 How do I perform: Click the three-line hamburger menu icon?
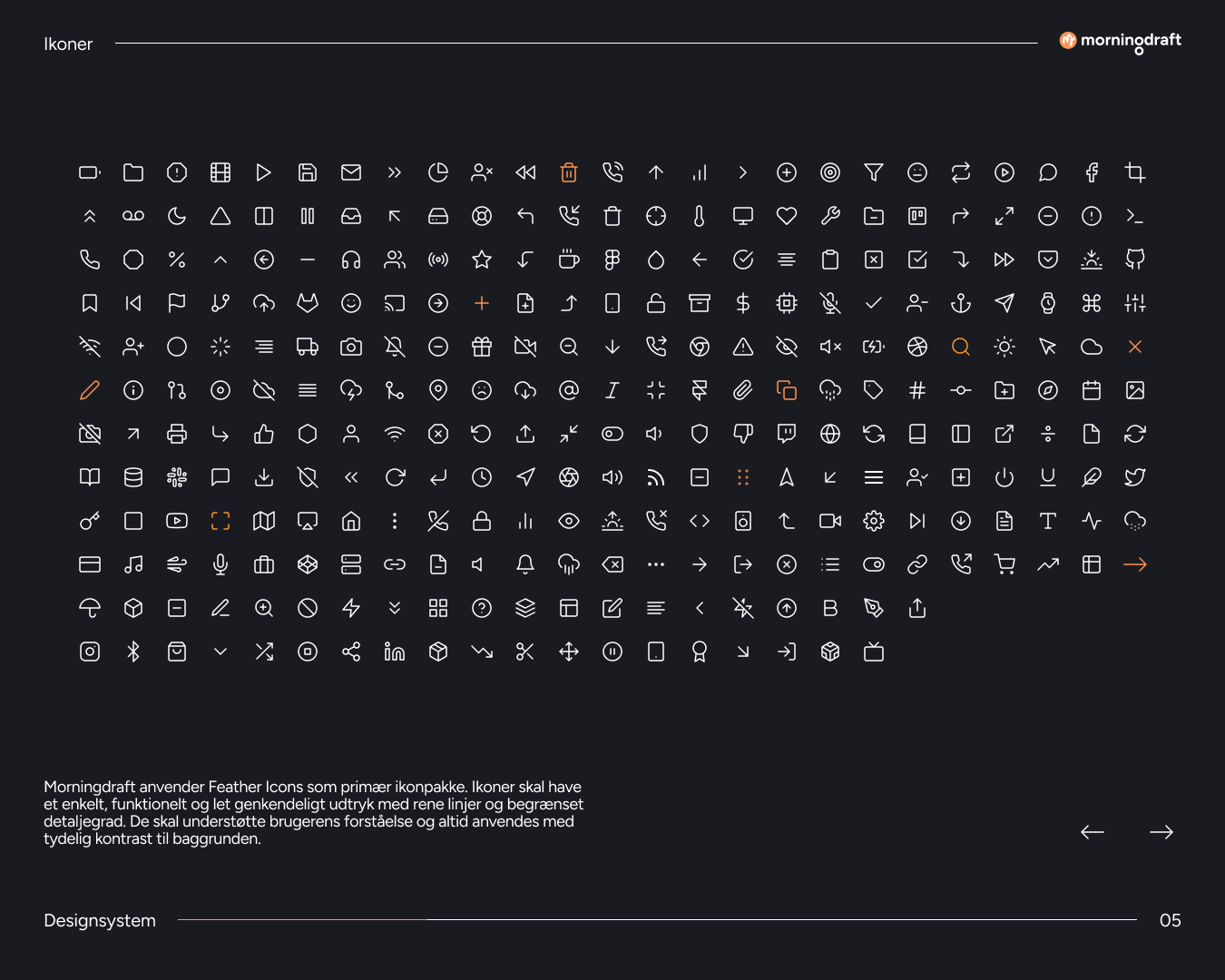(874, 477)
